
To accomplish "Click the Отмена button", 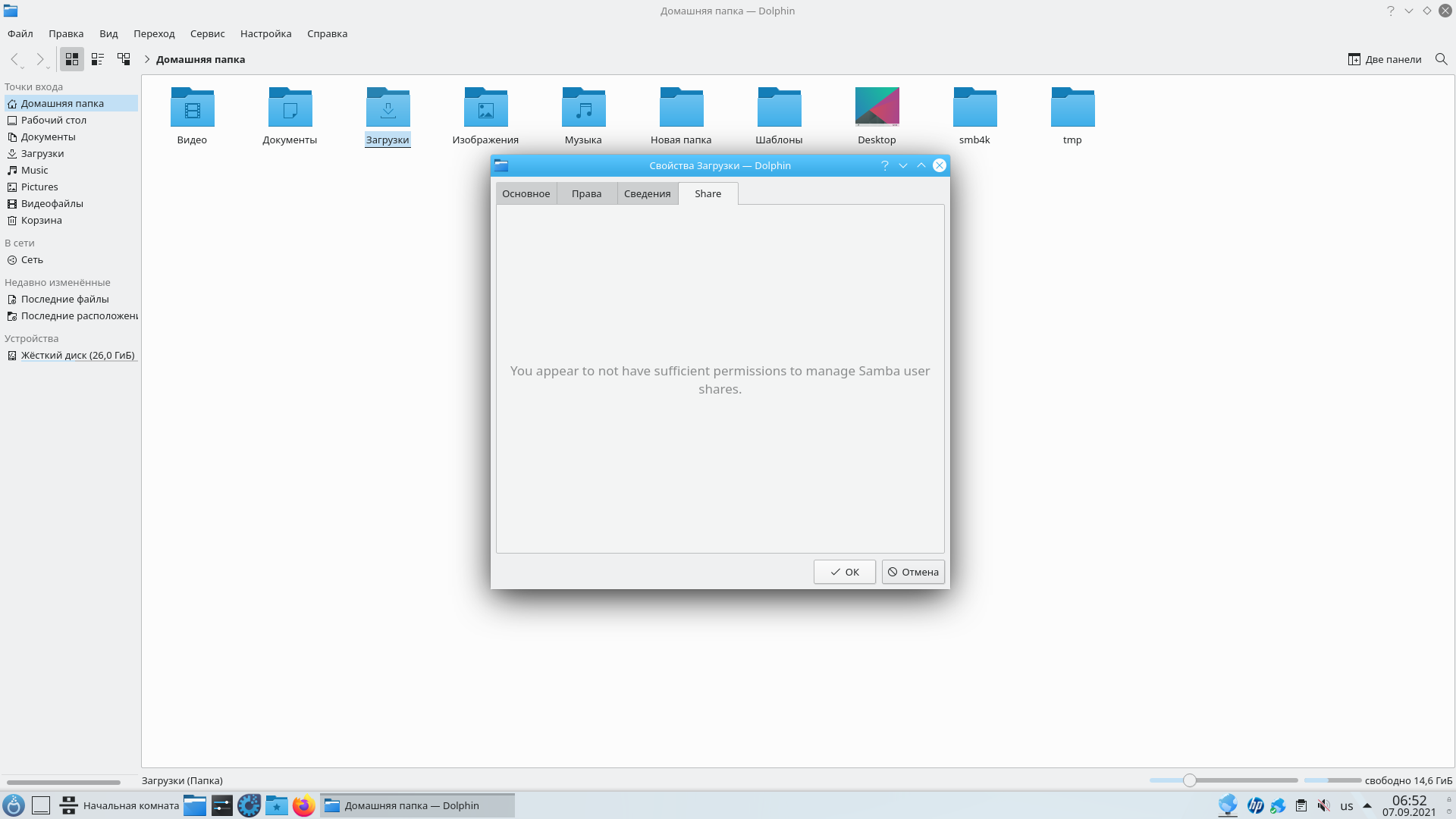I will [913, 572].
